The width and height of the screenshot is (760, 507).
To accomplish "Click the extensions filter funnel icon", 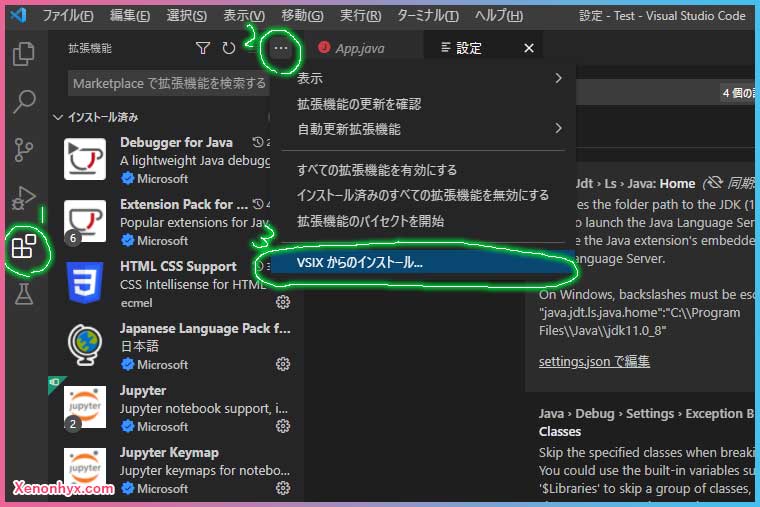I will point(203,48).
